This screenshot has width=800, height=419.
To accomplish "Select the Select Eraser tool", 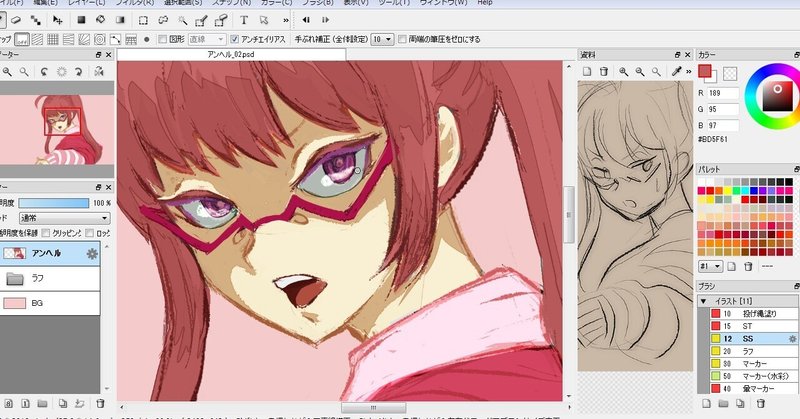I will click(x=221, y=20).
